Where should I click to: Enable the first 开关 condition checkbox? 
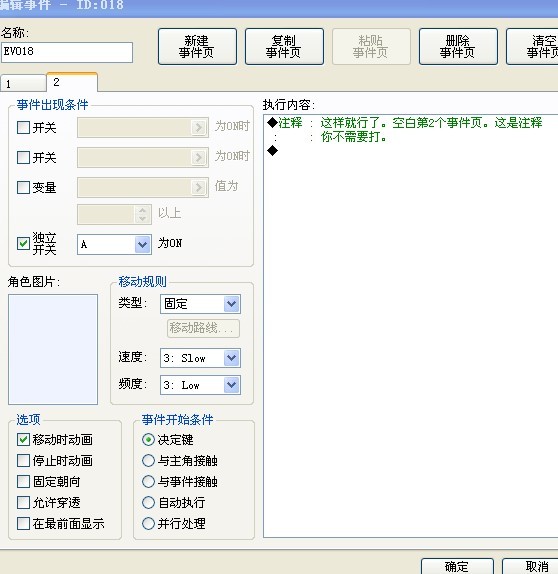tap(23, 127)
